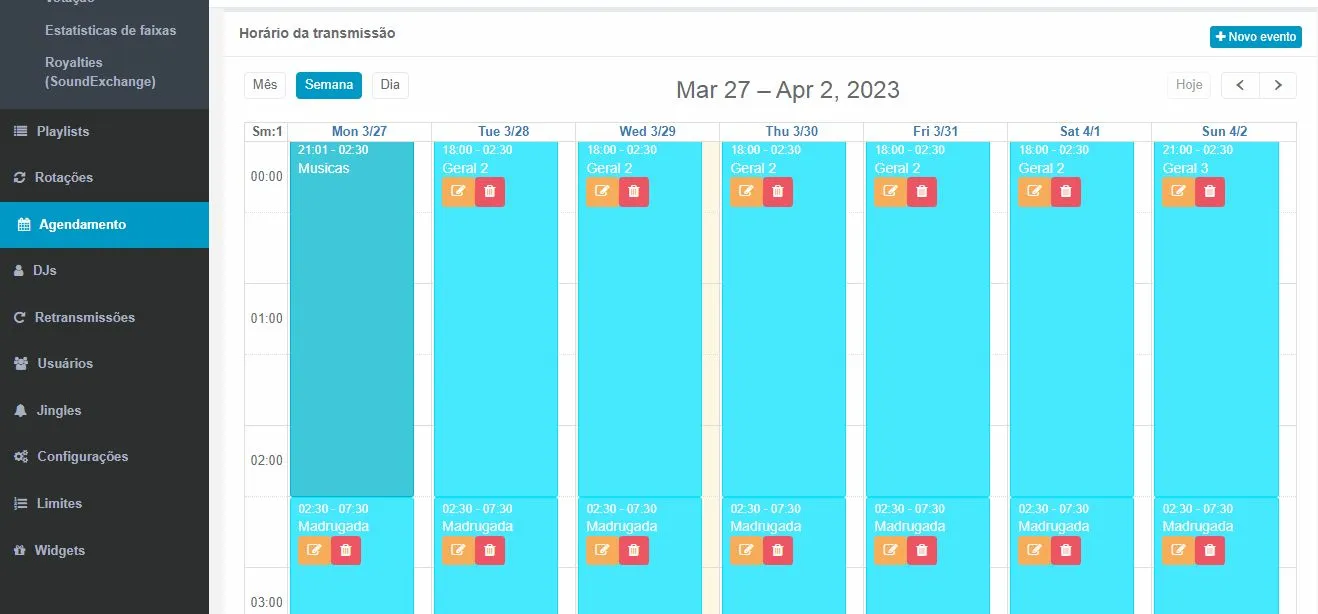The width and height of the screenshot is (1318, 614).
Task: Jump to today with Hoje button
Action: pyautogui.click(x=1189, y=85)
